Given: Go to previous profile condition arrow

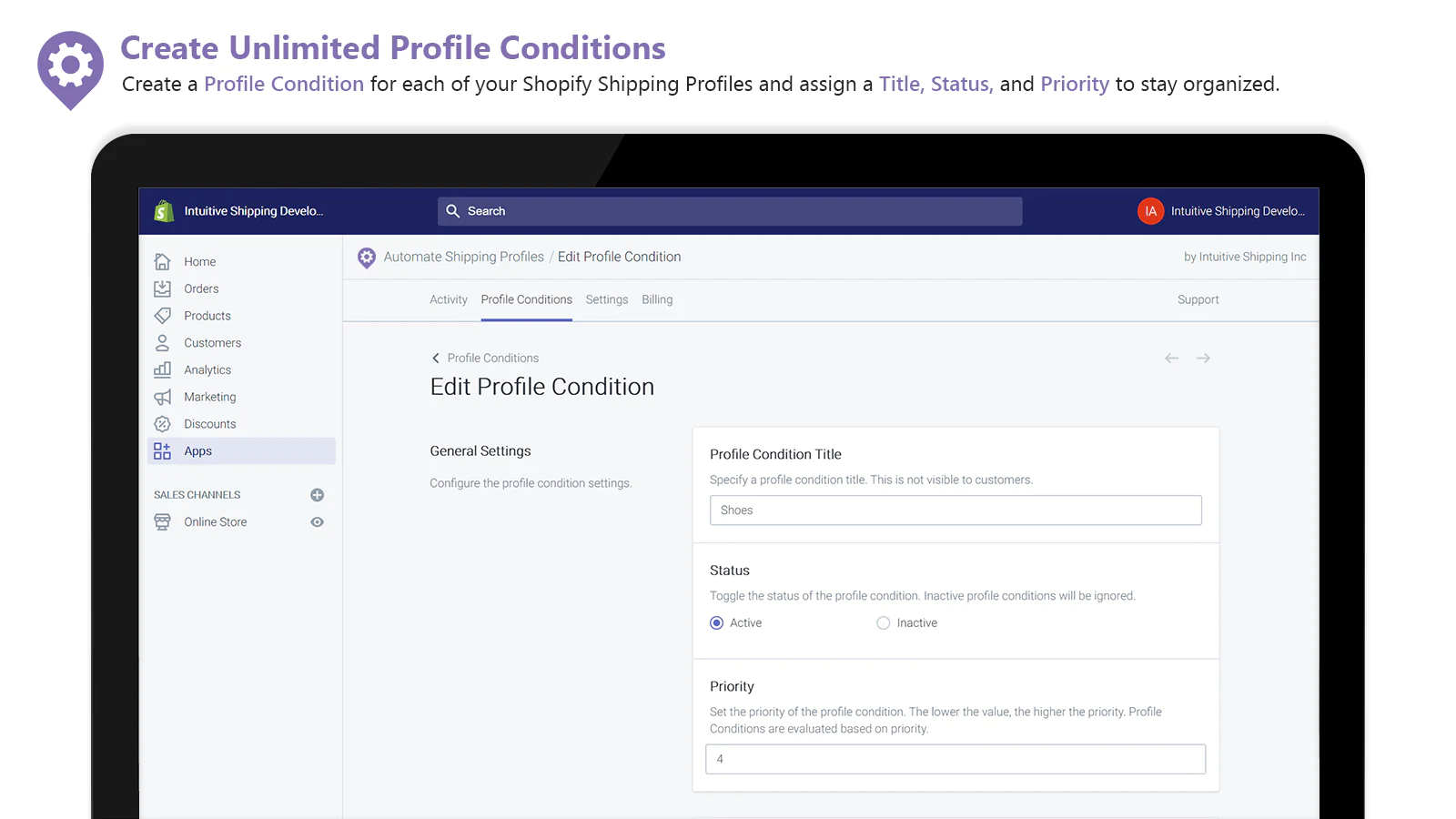Looking at the screenshot, I should point(1171,359).
